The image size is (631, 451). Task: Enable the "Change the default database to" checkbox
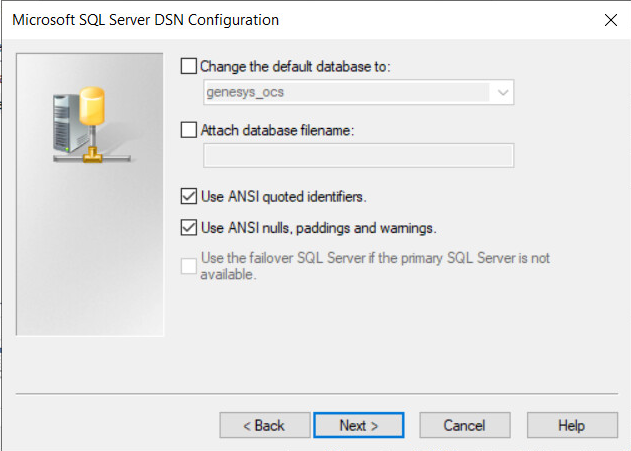tap(189, 66)
